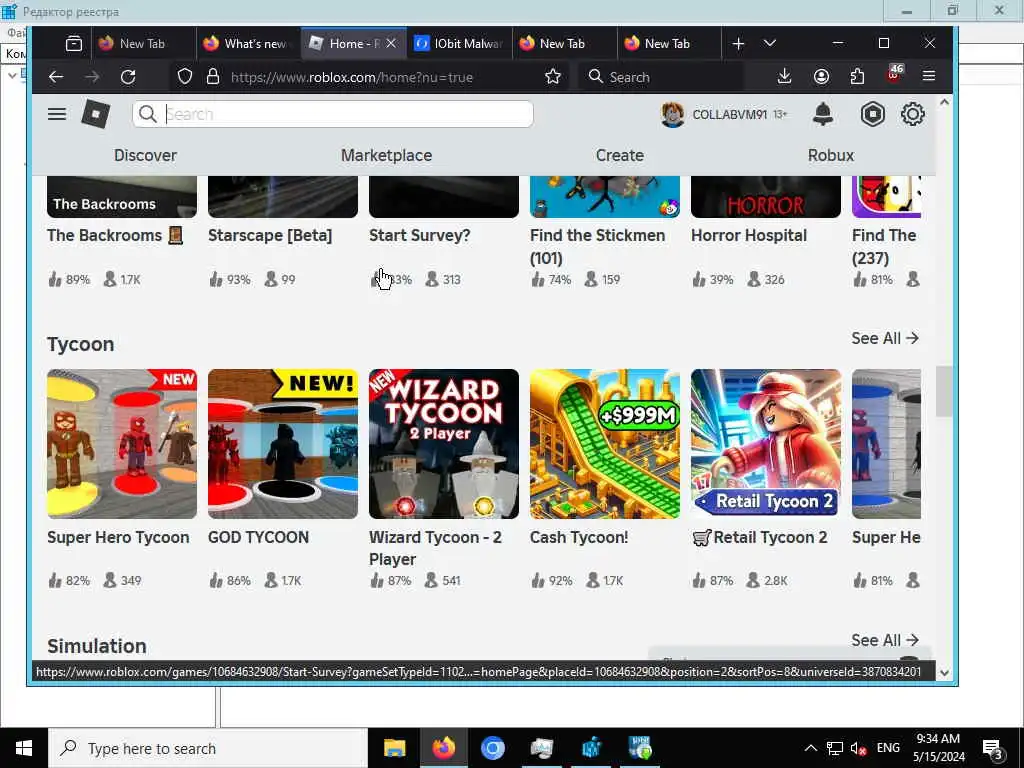Focus the Roblox search field

click(x=333, y=114)
